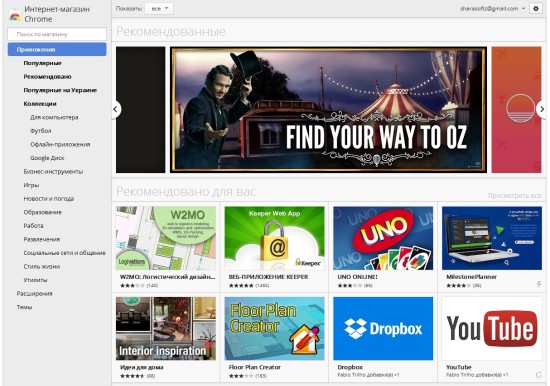The image size is (550, 386).
Task: Click the Find Your Way to Oz banner
Action: click(328, 109)
